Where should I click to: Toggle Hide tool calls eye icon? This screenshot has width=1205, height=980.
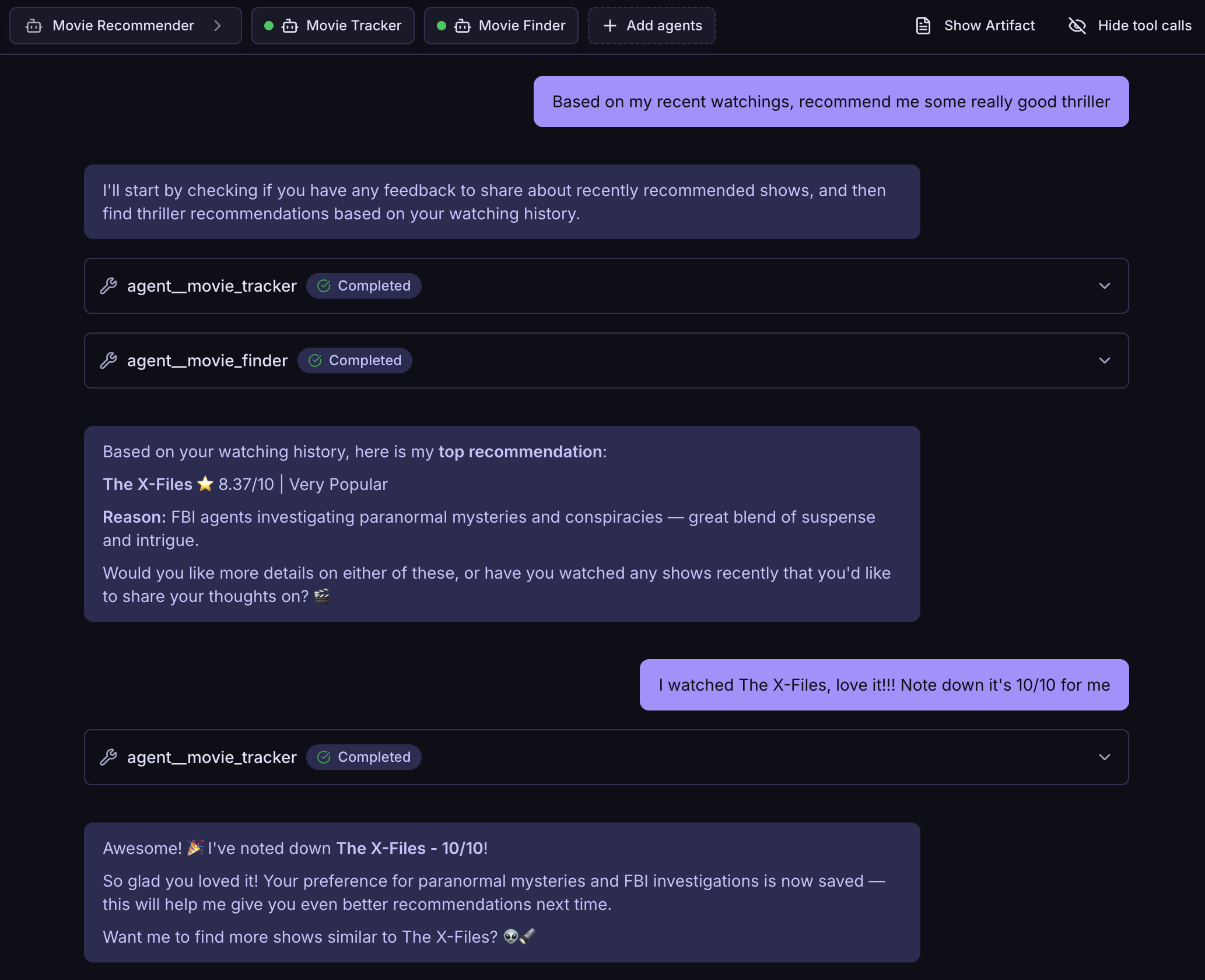[1077, 26]
